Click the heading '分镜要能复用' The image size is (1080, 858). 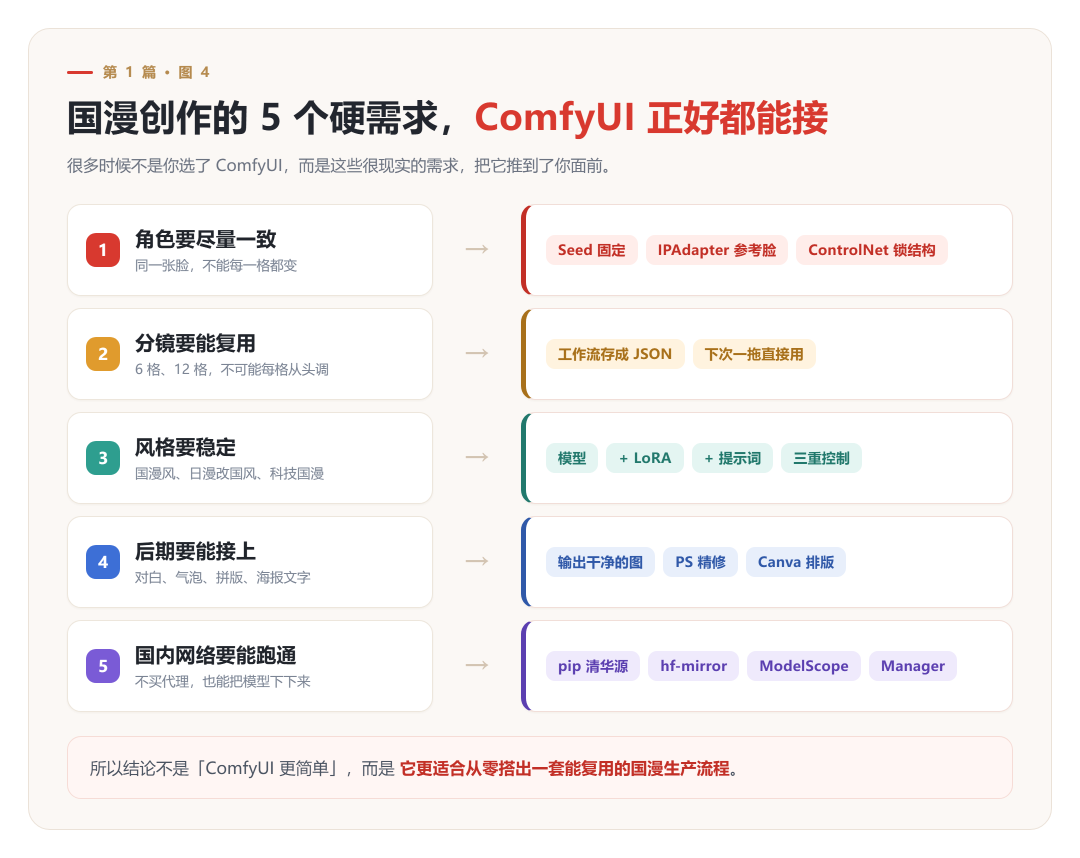[195, 343]
